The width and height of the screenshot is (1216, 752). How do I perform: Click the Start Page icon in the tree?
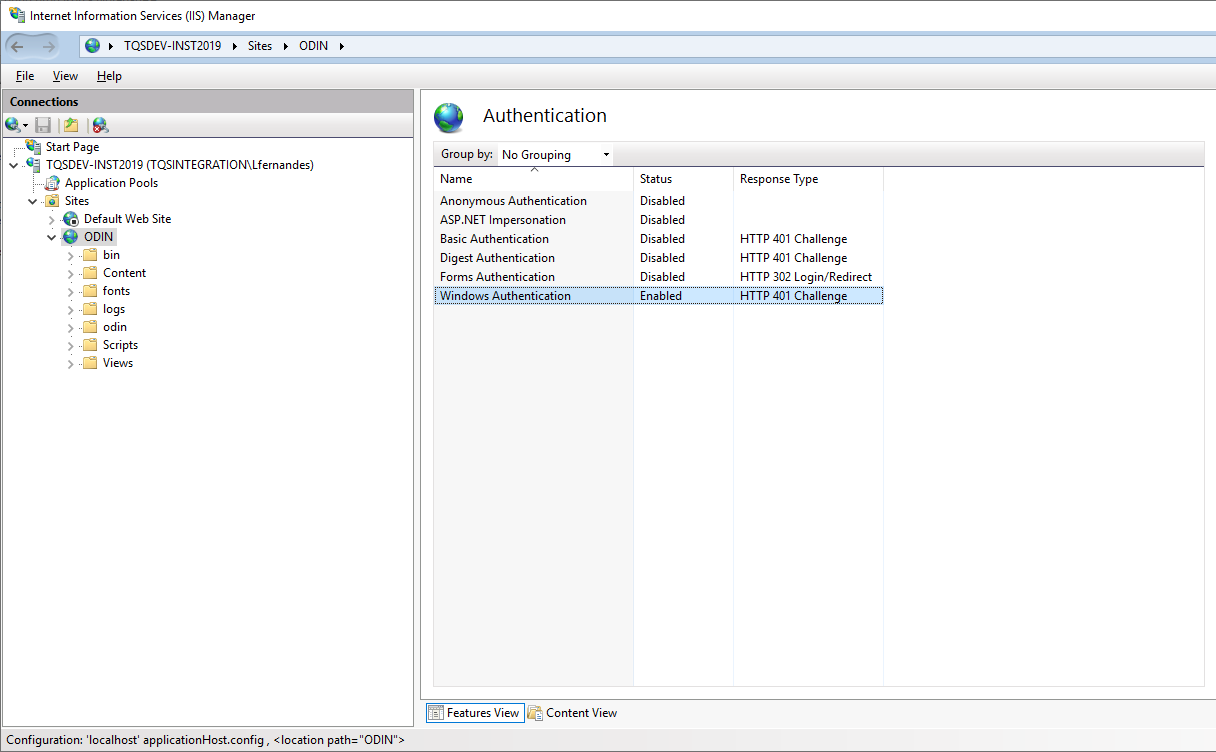[x=35, y=147]
